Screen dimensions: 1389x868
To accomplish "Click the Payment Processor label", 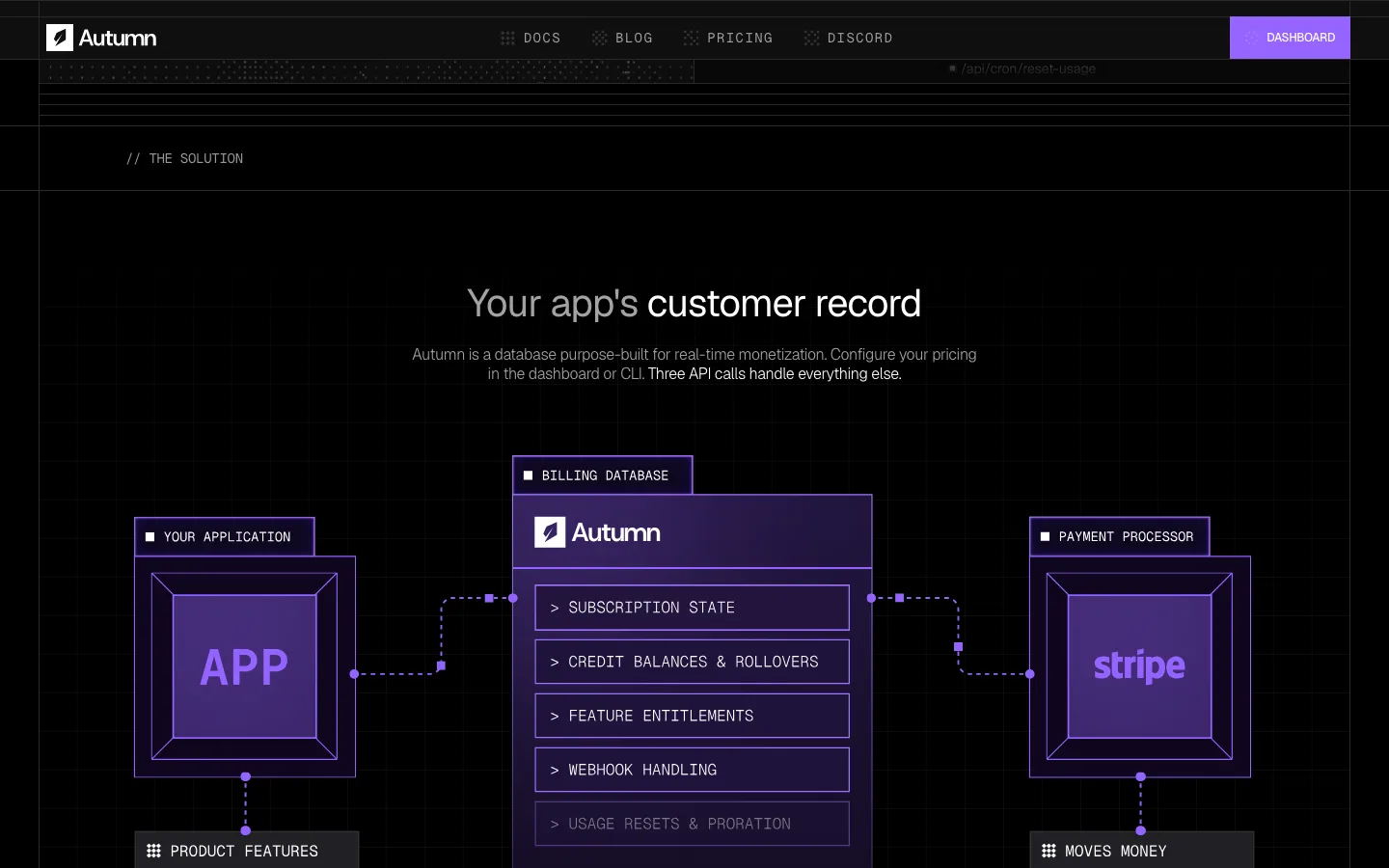I will 1120,537.
